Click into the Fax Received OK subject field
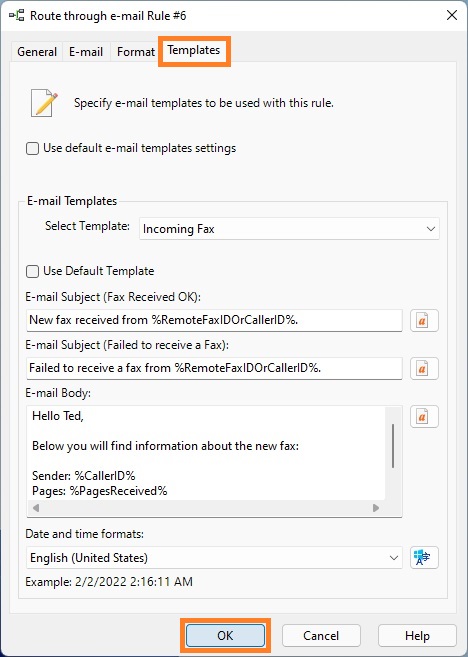 coord(214,321)
